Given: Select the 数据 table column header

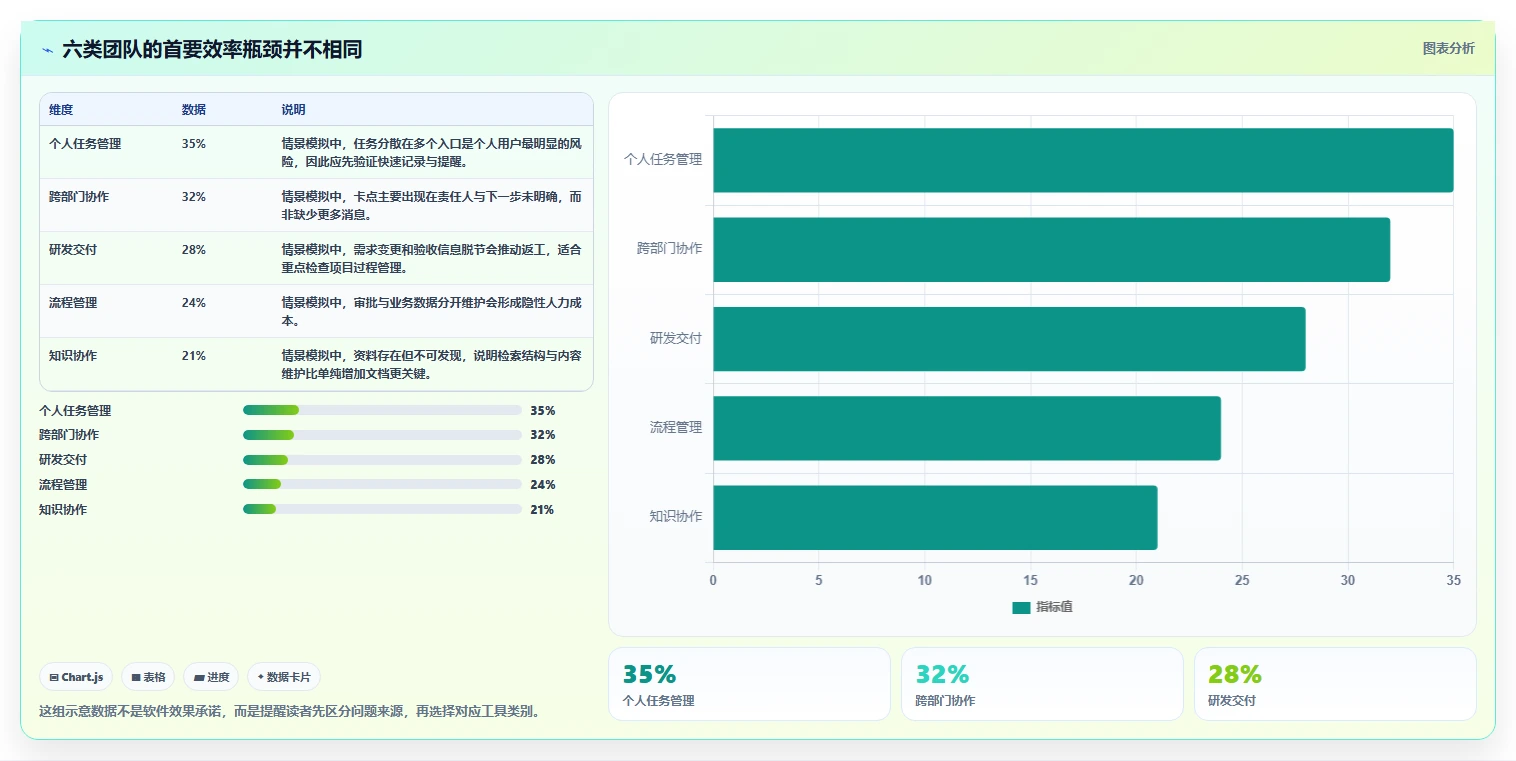Looking at the screenshot, I should click(194, 110).
